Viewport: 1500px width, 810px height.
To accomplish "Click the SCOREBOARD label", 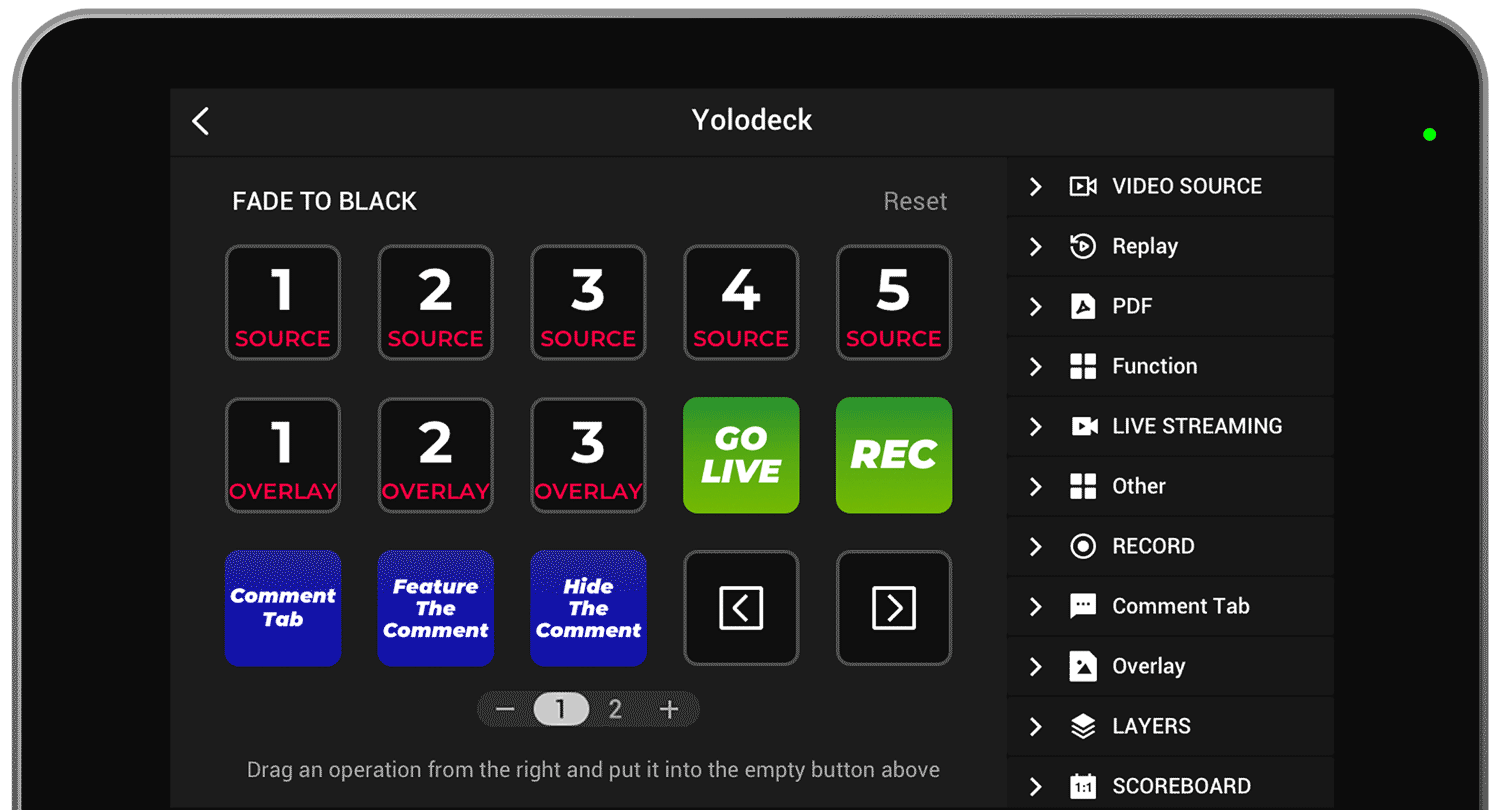I will (1181, 786).
